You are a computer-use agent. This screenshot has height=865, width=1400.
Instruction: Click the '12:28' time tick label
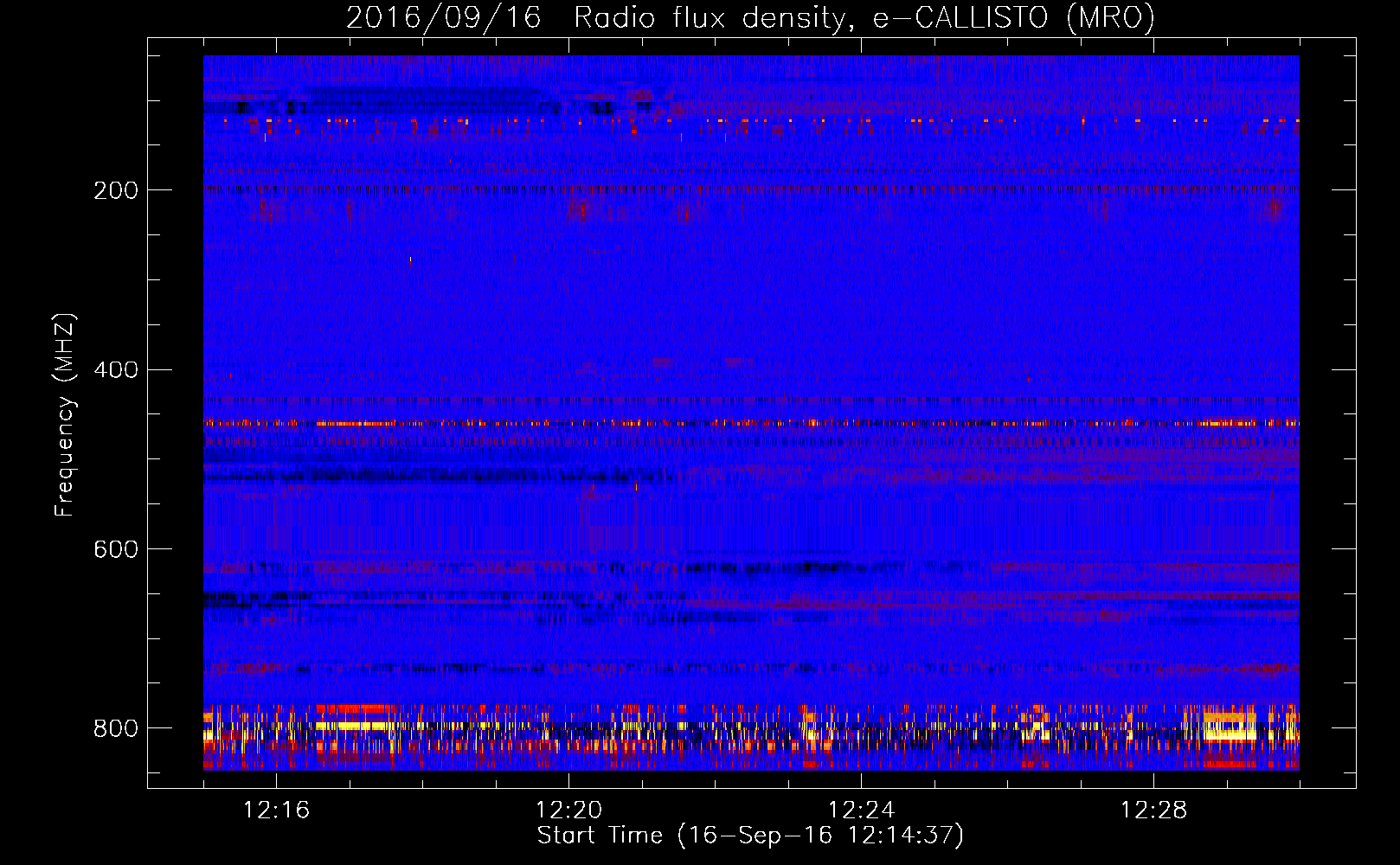[1153, 811]
